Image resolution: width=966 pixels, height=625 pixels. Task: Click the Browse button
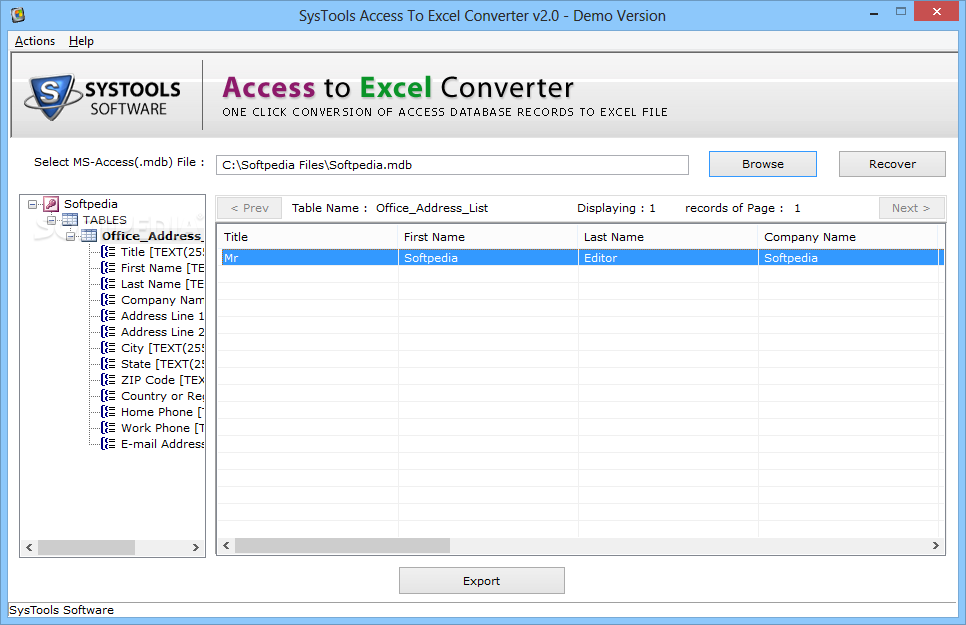[763, 164]
